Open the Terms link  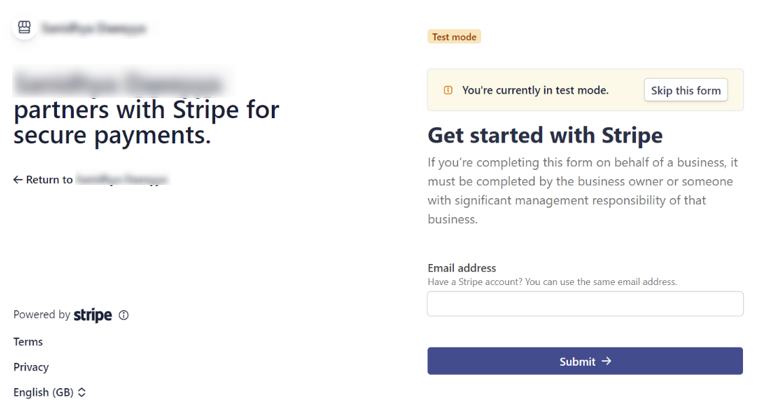coord(28,342)
